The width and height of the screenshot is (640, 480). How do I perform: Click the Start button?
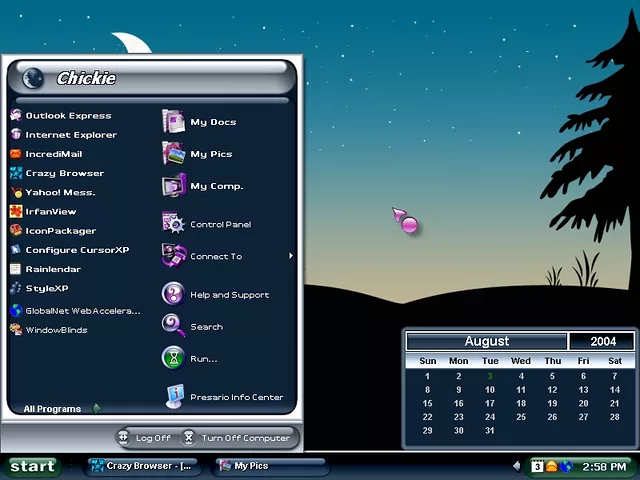click(32, 466)
